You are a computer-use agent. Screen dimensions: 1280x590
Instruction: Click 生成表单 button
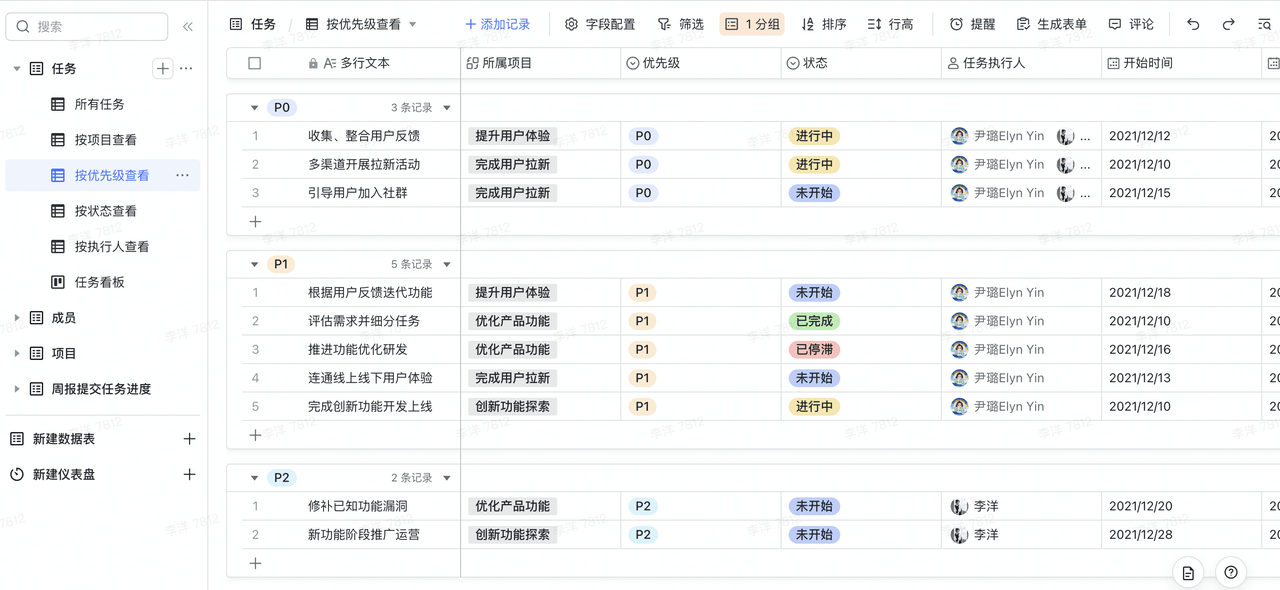pos(1051,24)
